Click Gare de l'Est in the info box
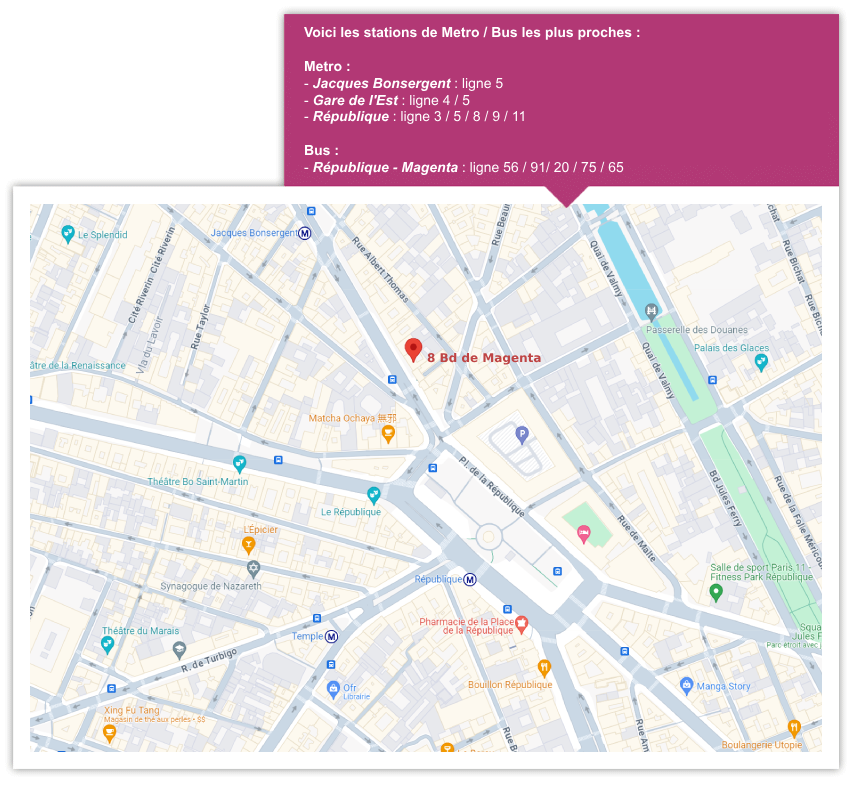Image resolution: width=855 pixels, height=787 pixels. click(356, 100)
